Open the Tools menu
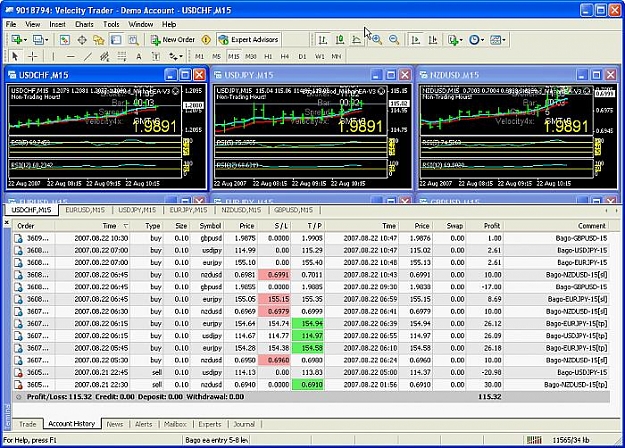Image resolution: width=625 pixels, height=448 pixels. click(111, 24)
